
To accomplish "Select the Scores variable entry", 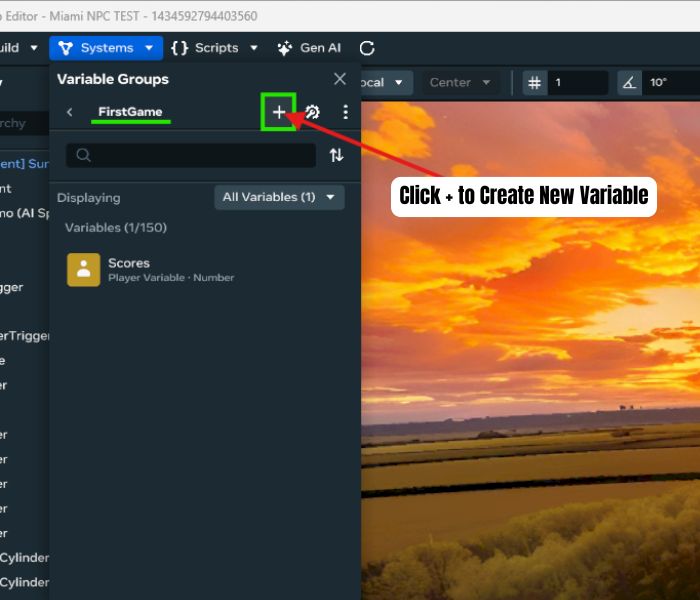I will 170,269.
